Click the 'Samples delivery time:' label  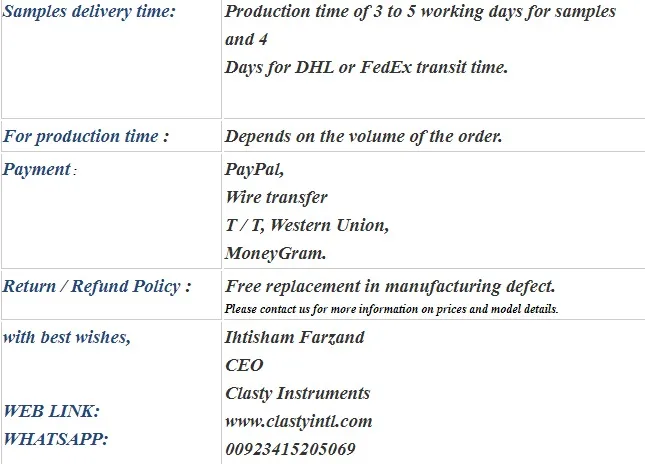(89, 11)
